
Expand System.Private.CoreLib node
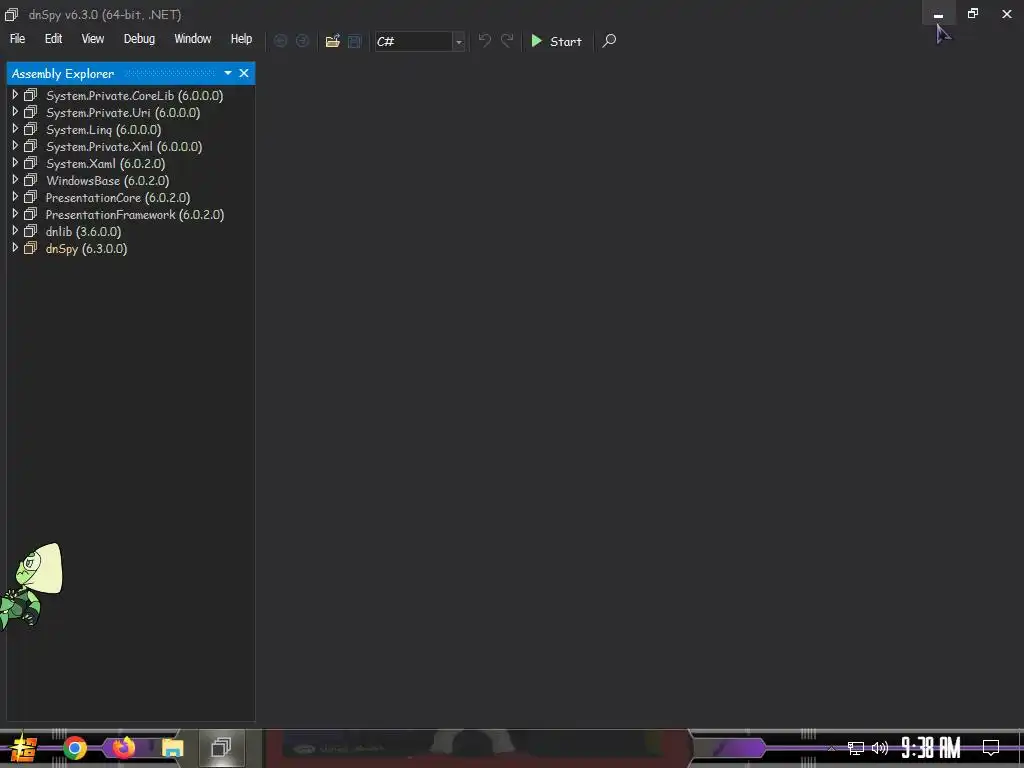coord(15,95)
